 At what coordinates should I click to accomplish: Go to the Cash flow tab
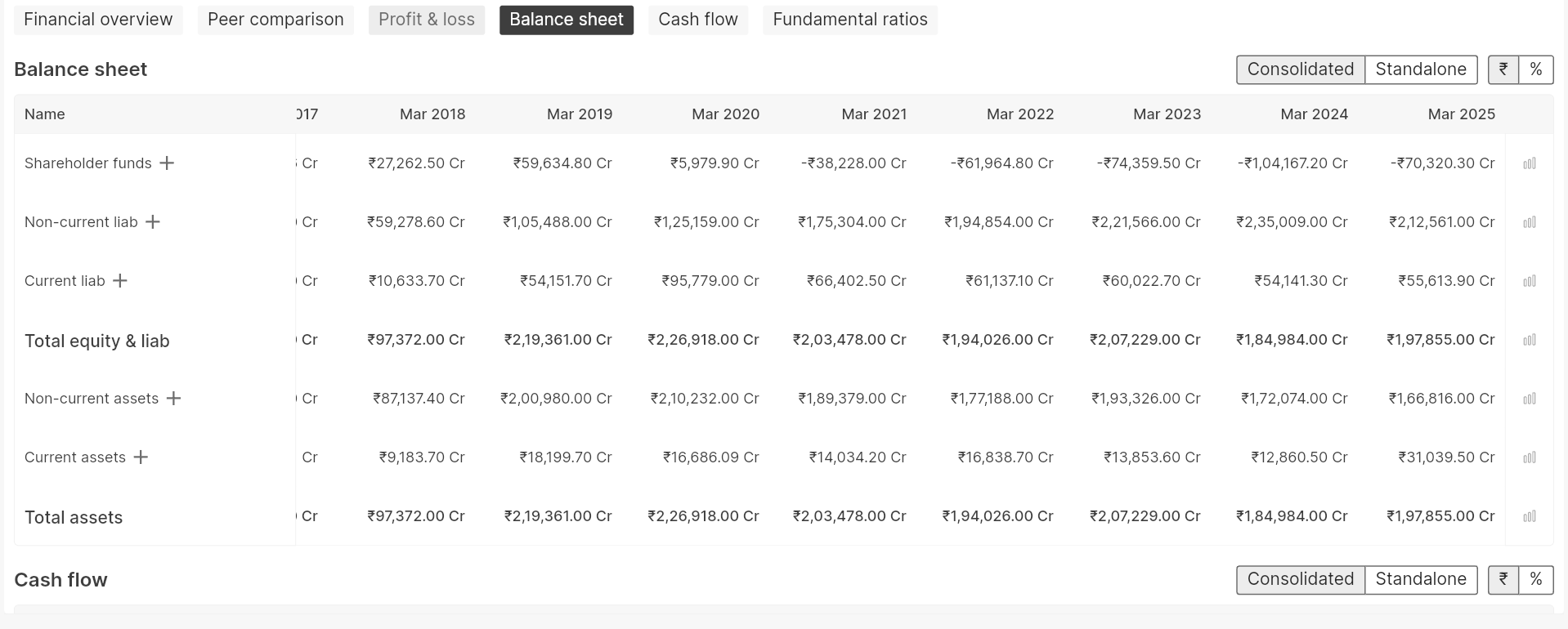[x=697, y=20]
